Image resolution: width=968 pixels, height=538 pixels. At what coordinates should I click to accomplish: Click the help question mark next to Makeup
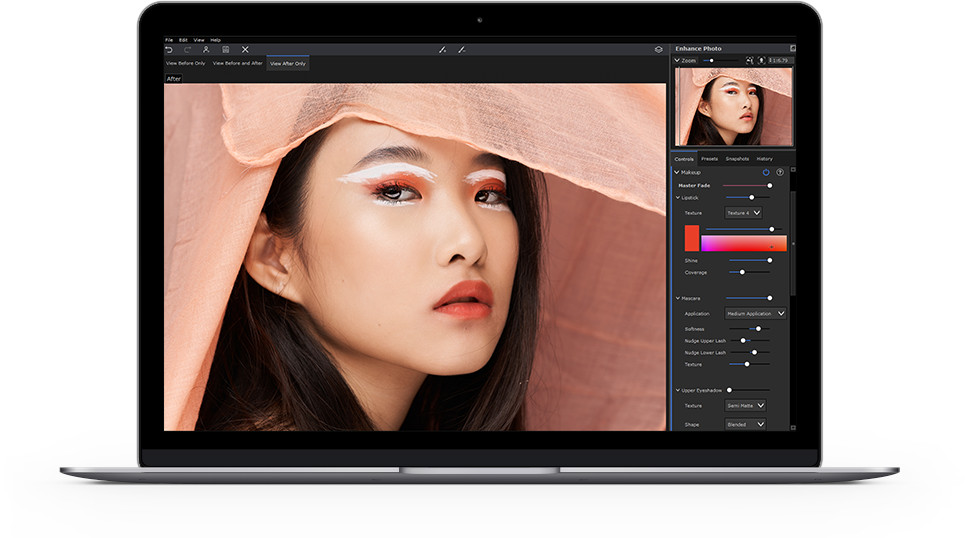click(x=780, y=172)
